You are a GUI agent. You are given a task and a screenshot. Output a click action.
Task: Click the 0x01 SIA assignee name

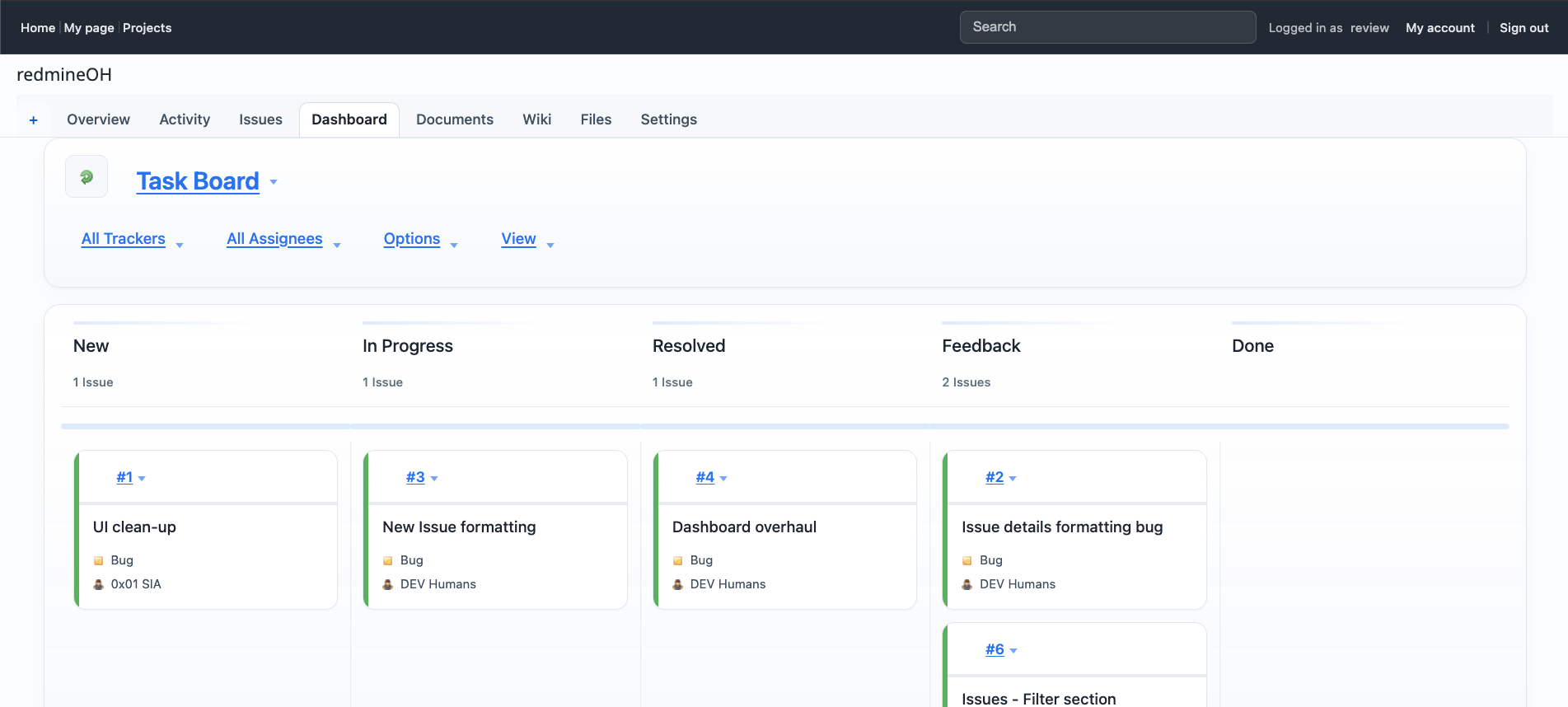136,584
